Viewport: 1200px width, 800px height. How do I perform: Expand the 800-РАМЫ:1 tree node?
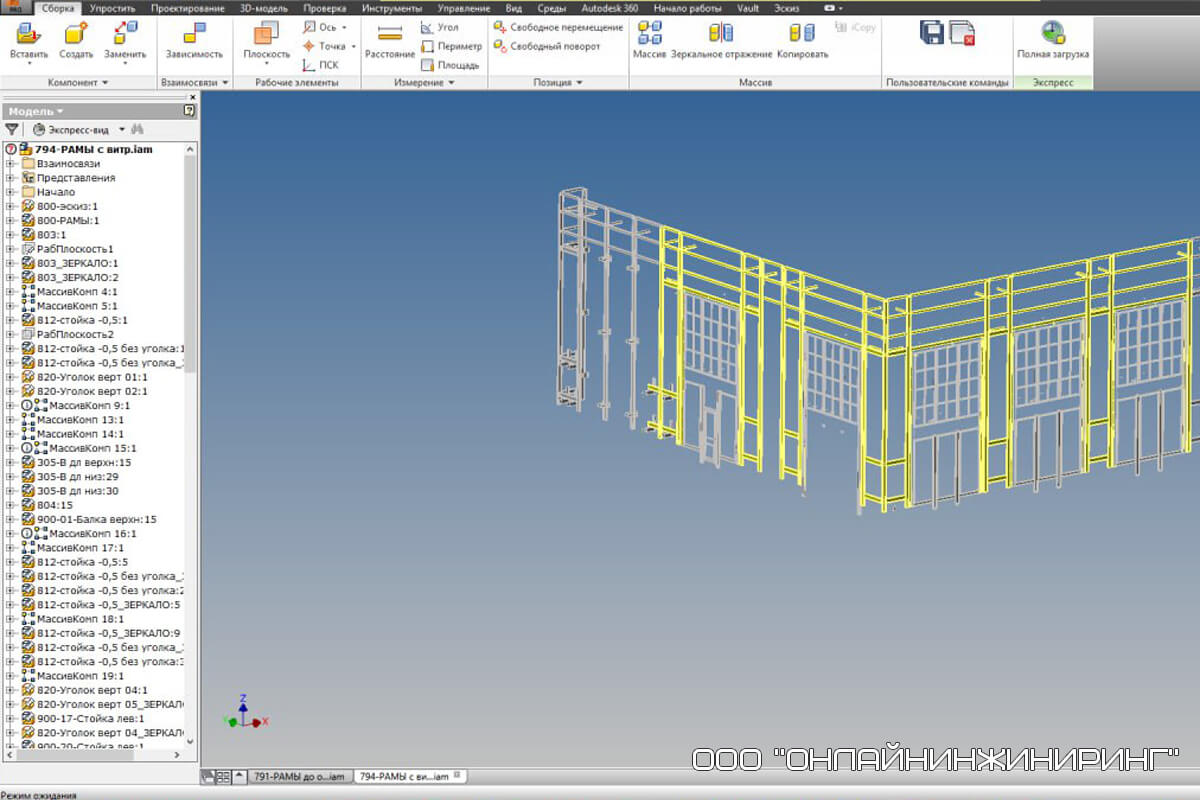coord(9,220)
